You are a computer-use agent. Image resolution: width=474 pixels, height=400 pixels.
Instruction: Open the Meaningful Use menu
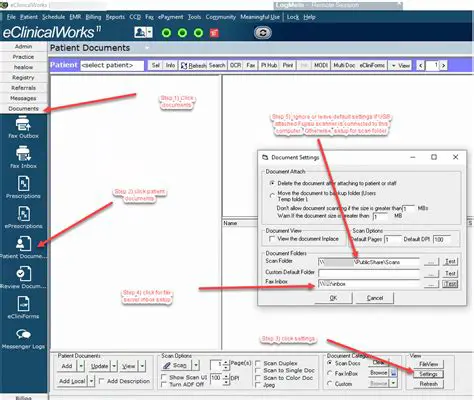(260, 17)
